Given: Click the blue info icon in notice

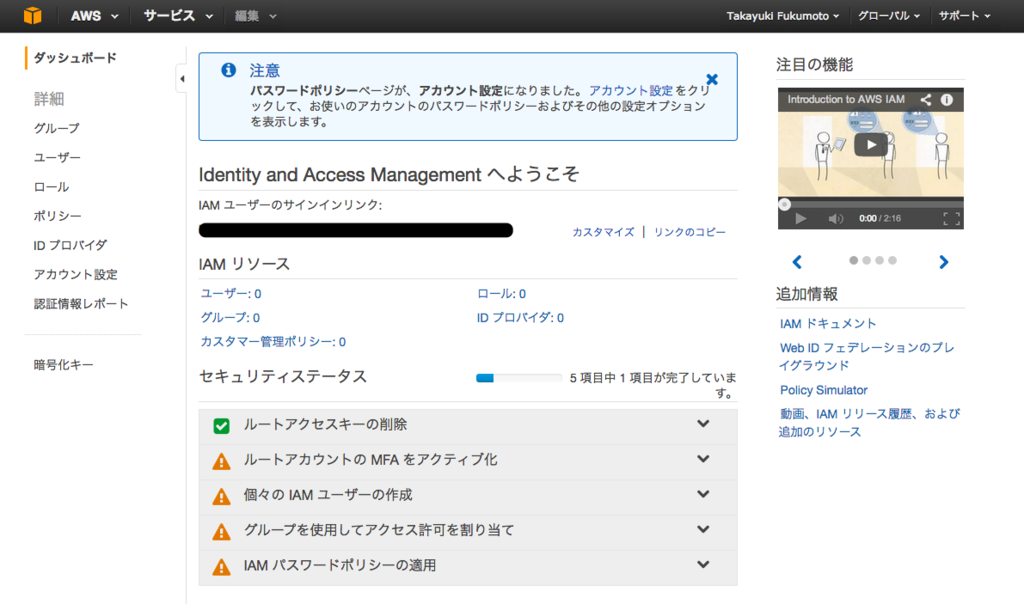Looking at the screenshot, I should [229, 70].
